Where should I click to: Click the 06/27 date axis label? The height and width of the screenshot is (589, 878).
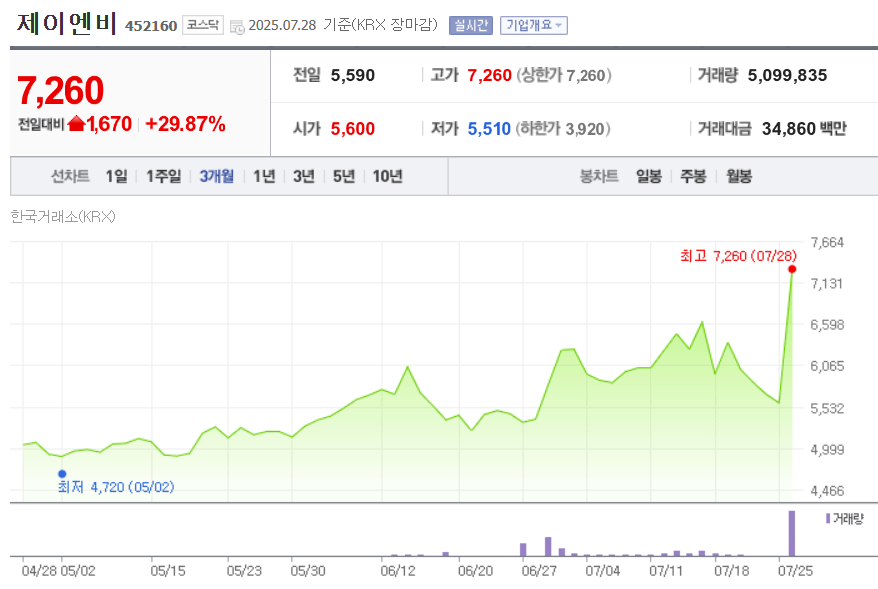pos(539,571)
